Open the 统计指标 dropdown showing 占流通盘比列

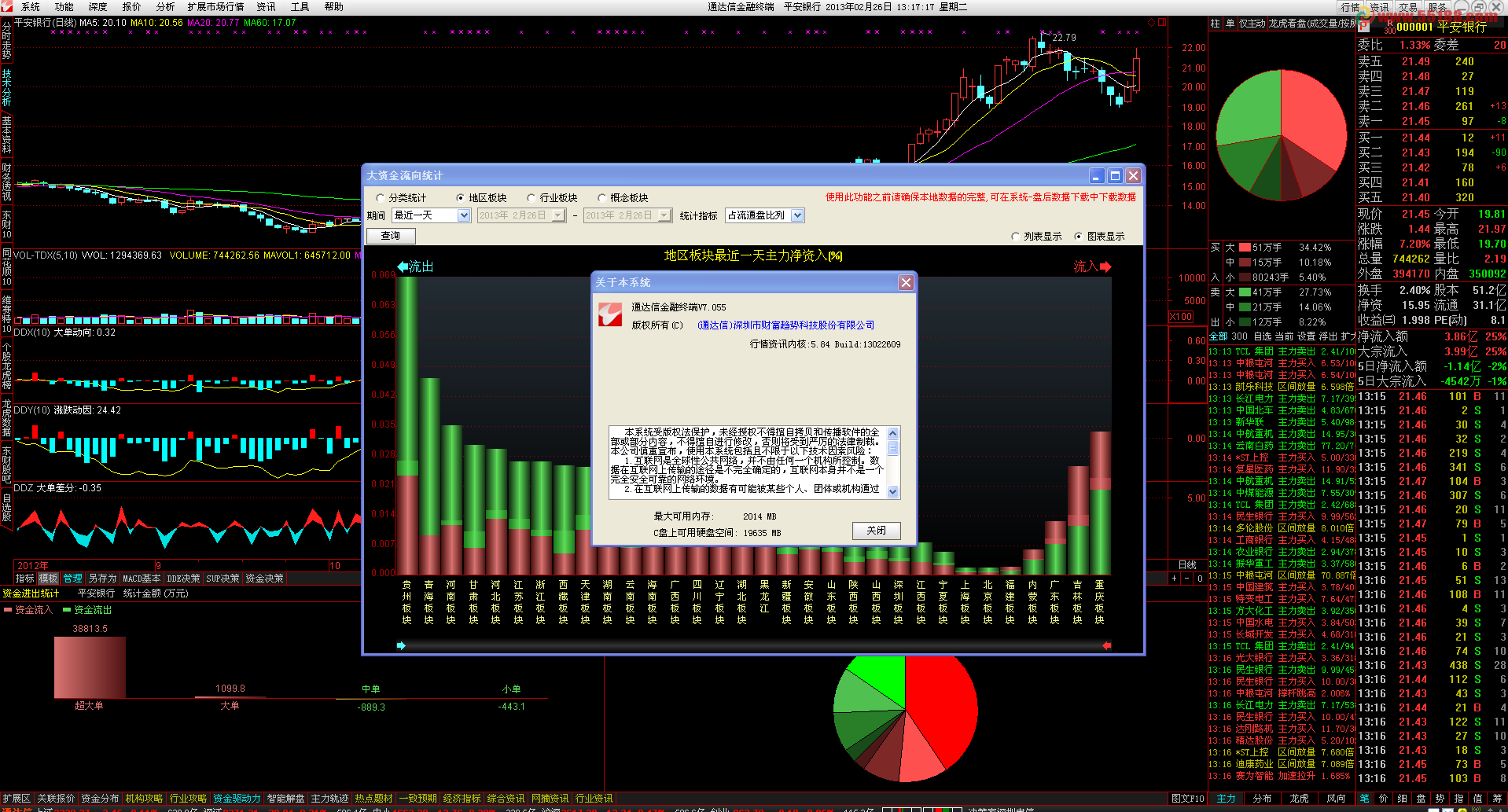[x=797, y=215]
